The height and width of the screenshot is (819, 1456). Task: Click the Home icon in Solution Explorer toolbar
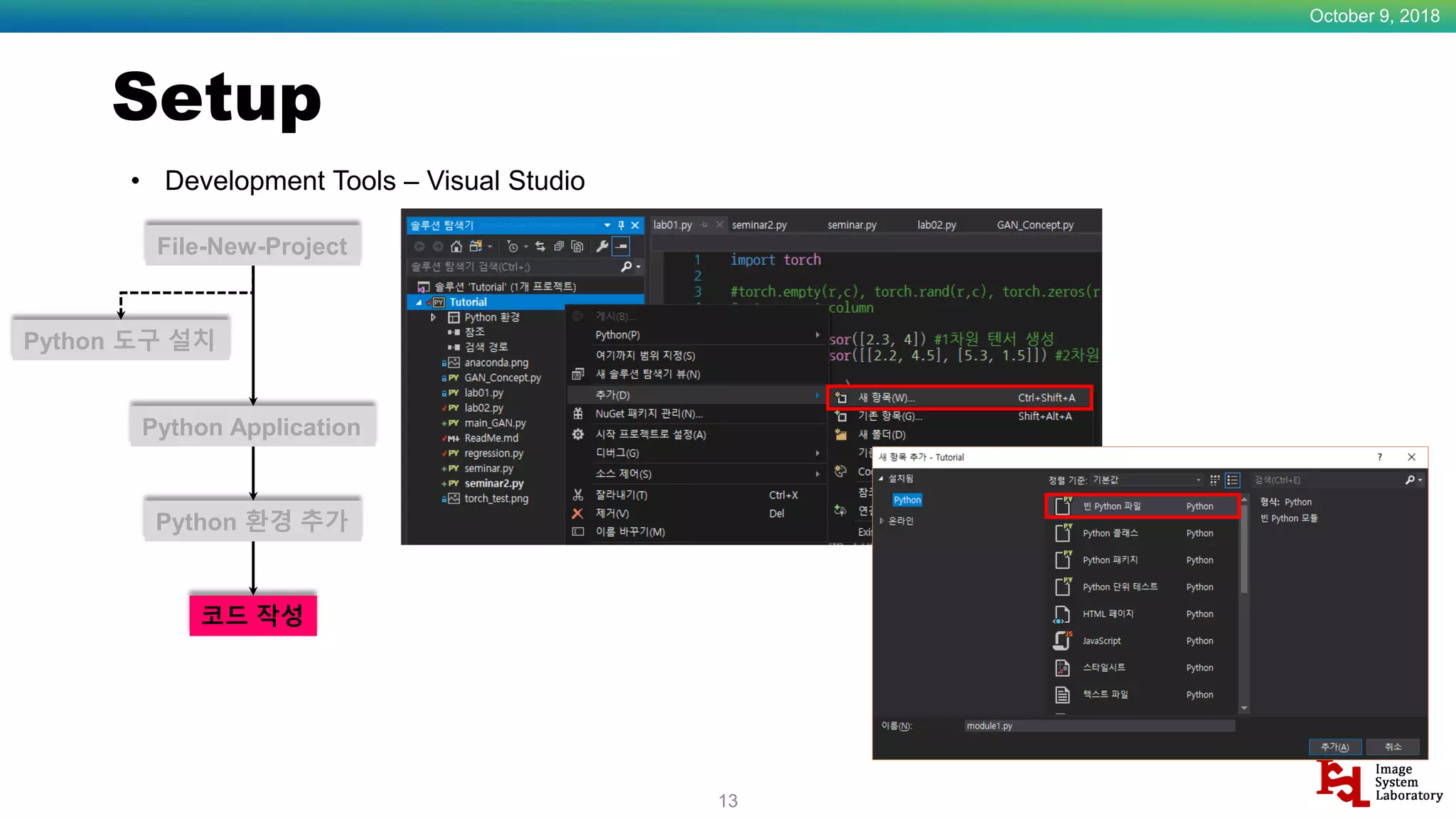pyautogui.click(x=456, y=246)
